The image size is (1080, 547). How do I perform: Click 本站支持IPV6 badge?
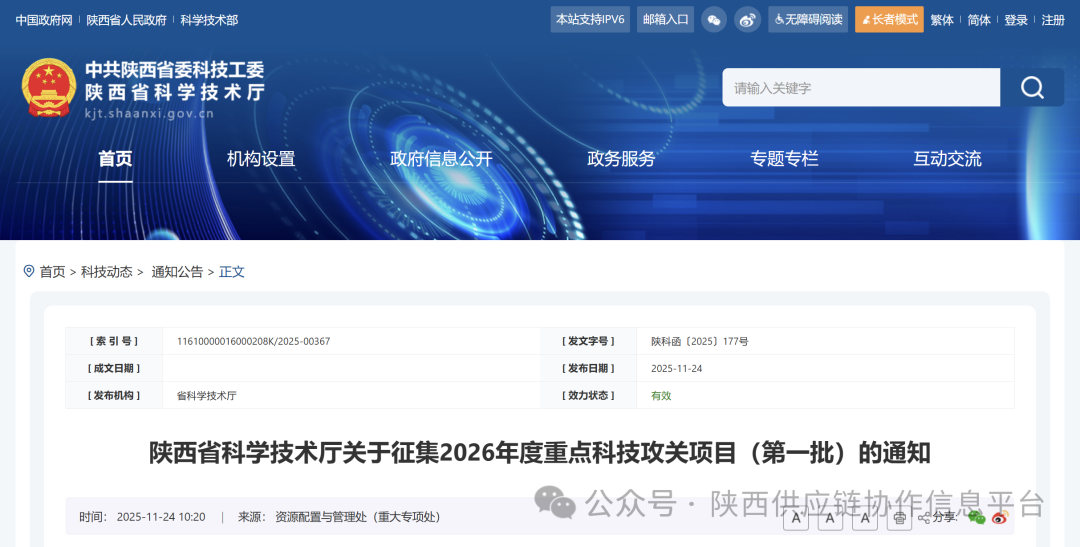[590, 20]
